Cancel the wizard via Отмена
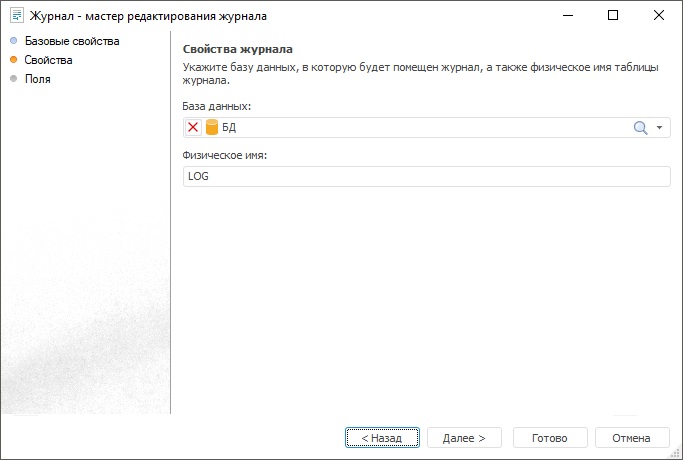This screenshot has width=683, height=460. (x=632, y=438)
